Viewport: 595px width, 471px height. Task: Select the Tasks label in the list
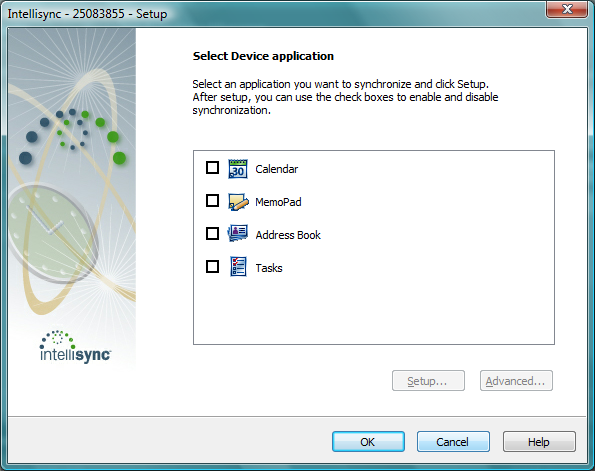coord(269,268)
